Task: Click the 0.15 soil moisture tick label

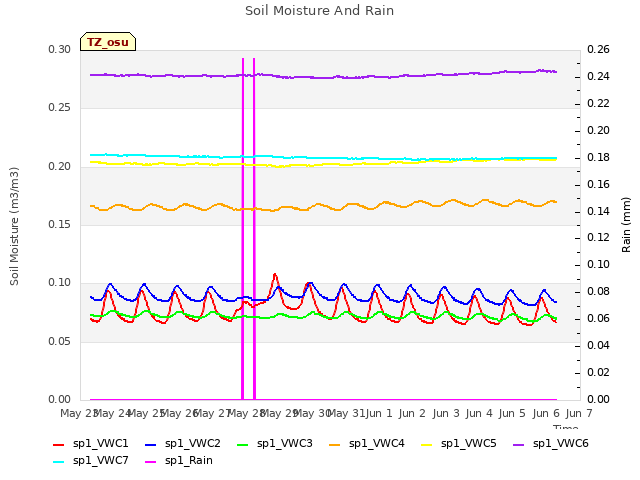Action: point(60,224)
